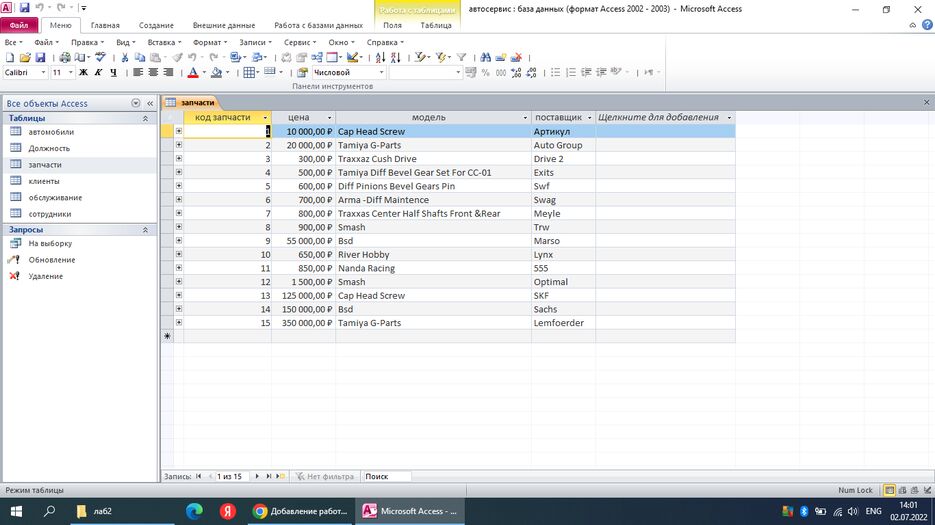Open the код запчасти column dropdown arrow
The image size is (935, 525).
[x=265, y=118]
